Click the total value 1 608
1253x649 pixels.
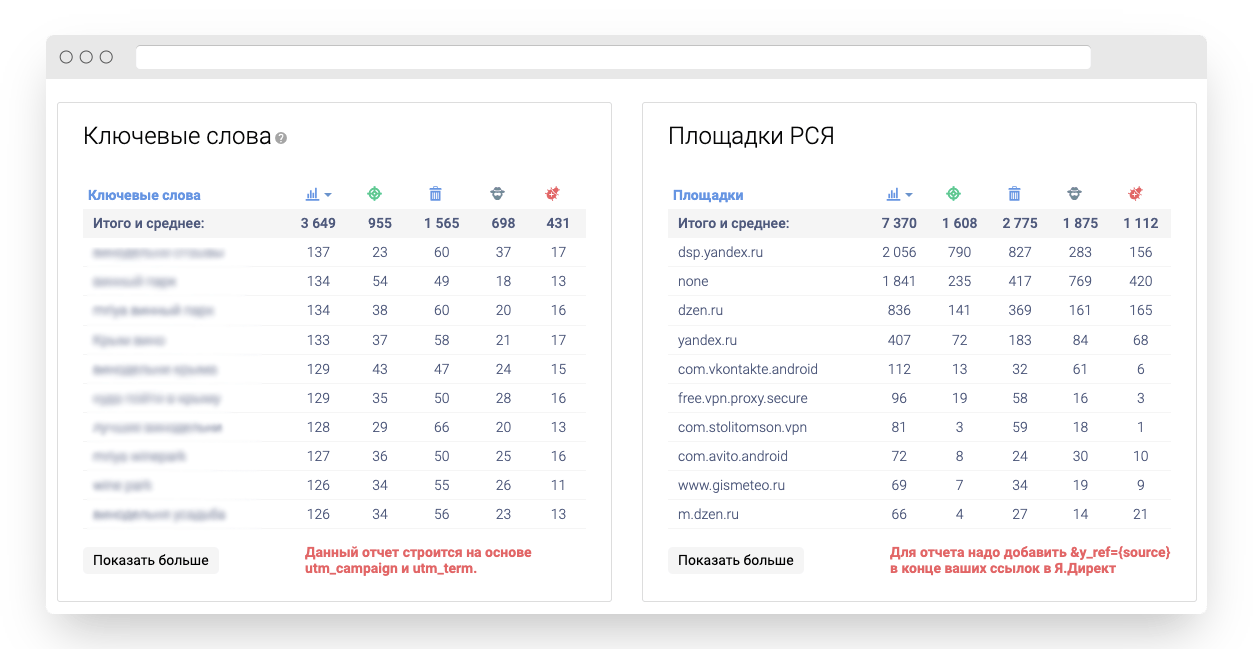click(959, 223)
